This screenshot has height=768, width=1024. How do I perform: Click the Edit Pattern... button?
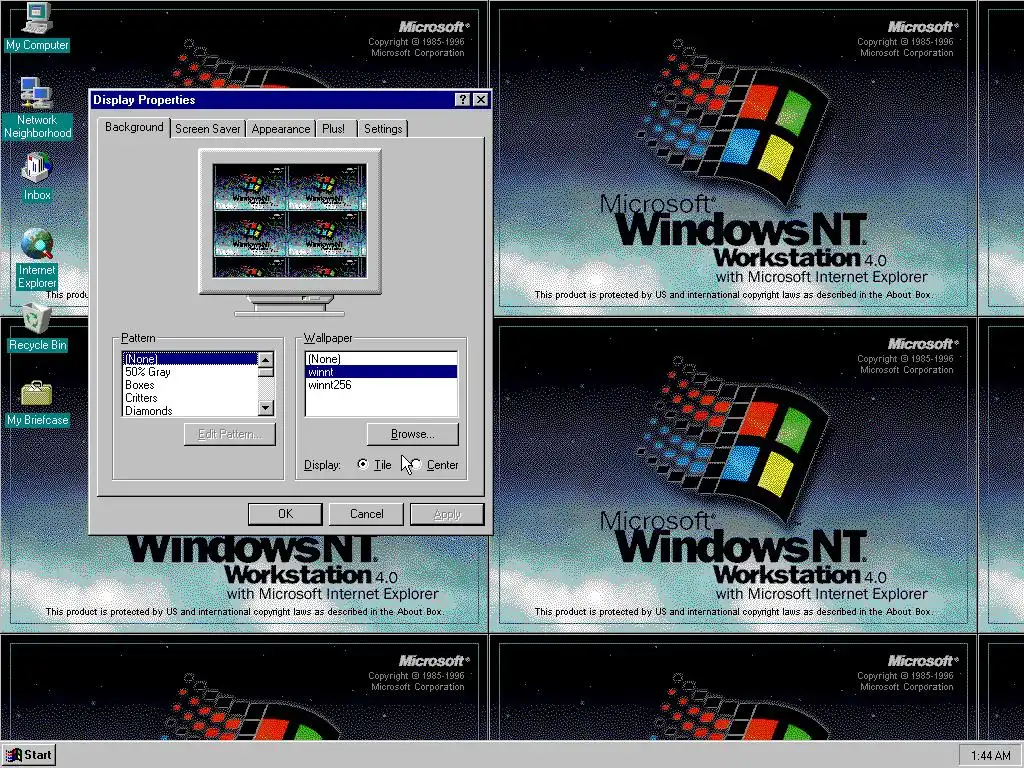(230, 434)
